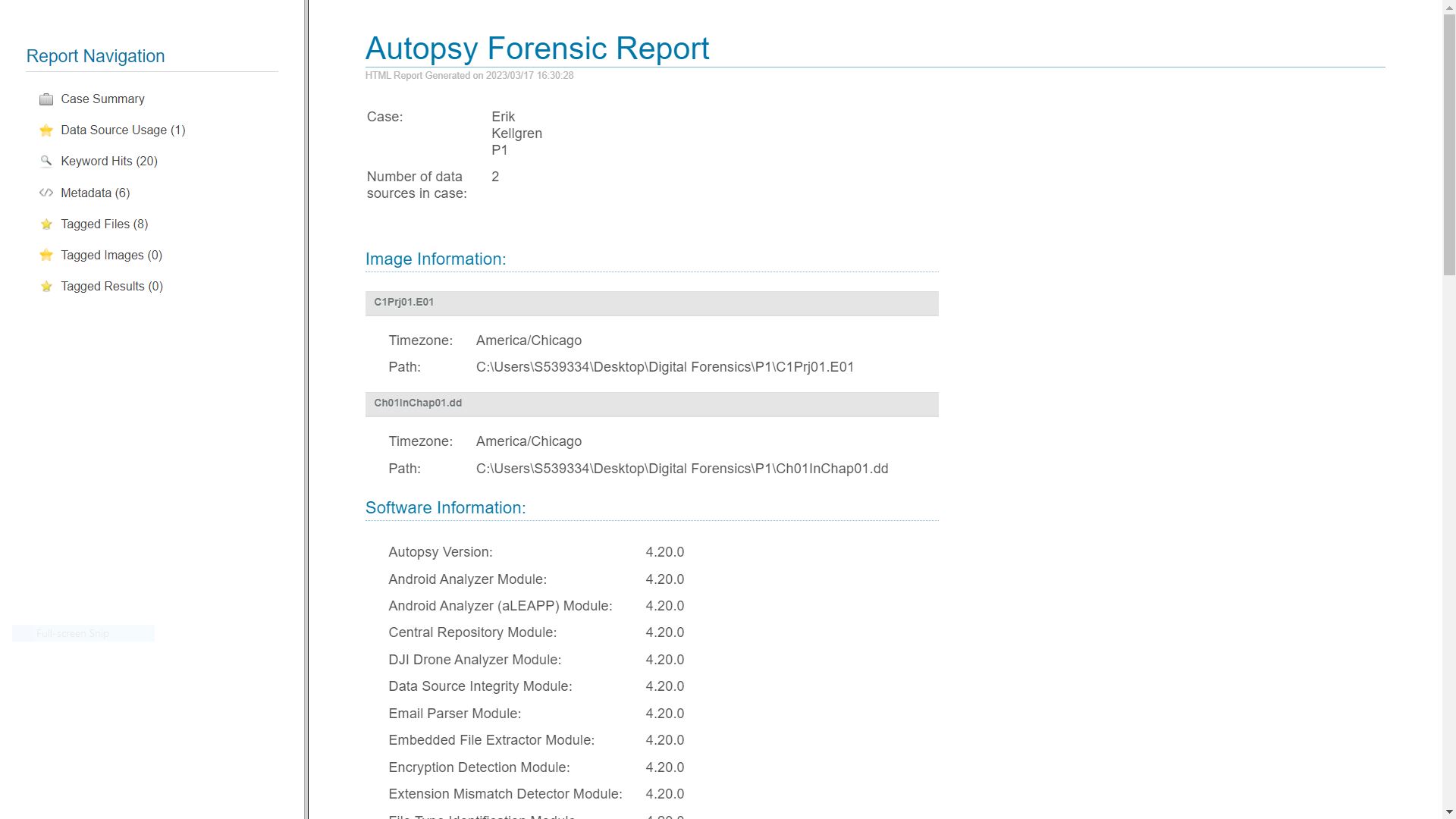Select the C1Prj01.E01 image header bar
1456x819 pixels.
(x=652, y=303)
